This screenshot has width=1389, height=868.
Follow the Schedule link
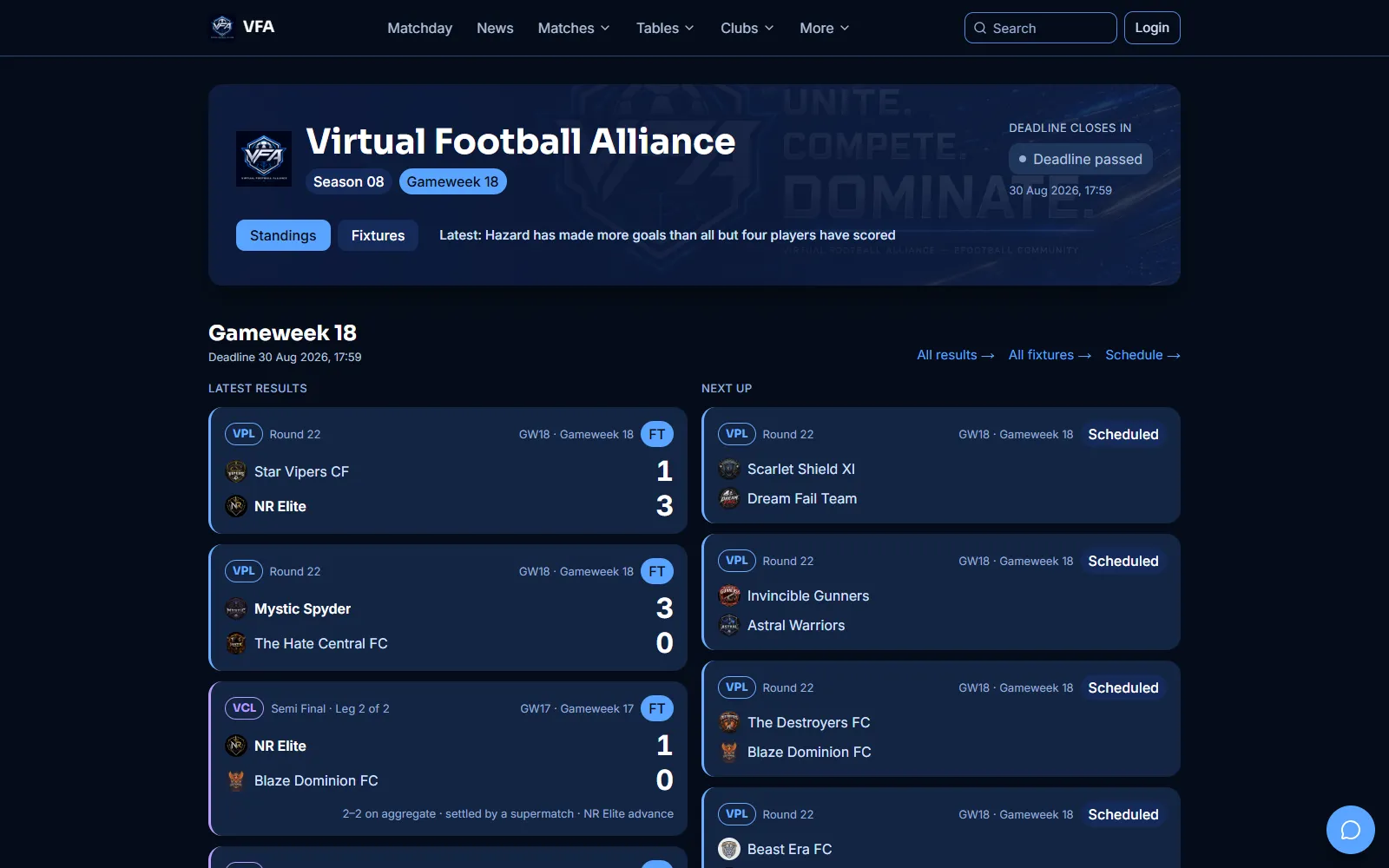pos(1142,355)
